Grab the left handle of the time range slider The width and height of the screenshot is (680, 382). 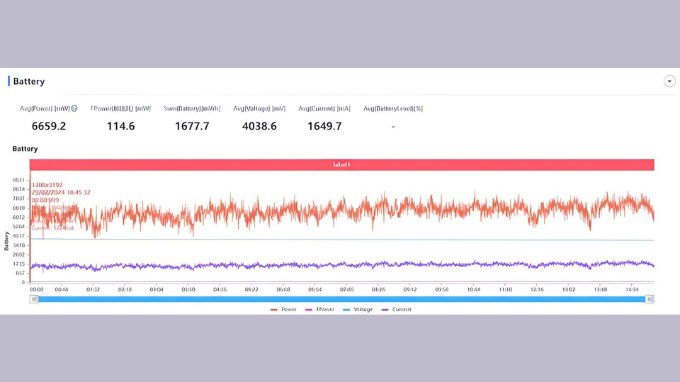pos(34,299)
